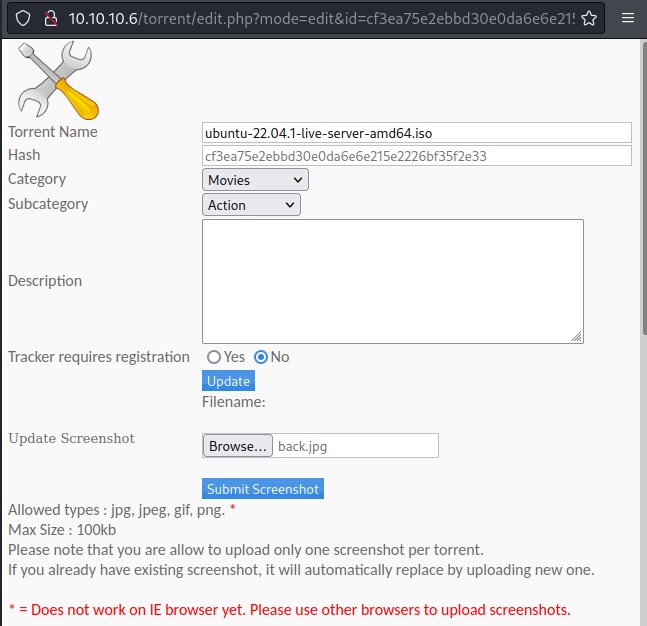The image size is (647, 626).
Task: Click the read-only Hash field
Action: pyautogui.click(x=417, y=156)
